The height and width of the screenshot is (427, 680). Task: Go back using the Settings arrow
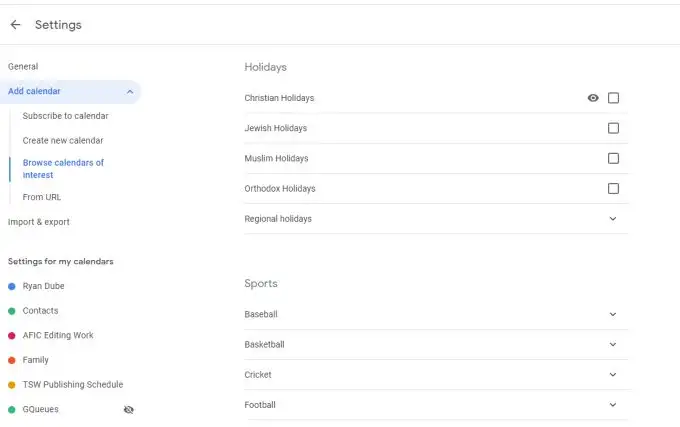15,25
